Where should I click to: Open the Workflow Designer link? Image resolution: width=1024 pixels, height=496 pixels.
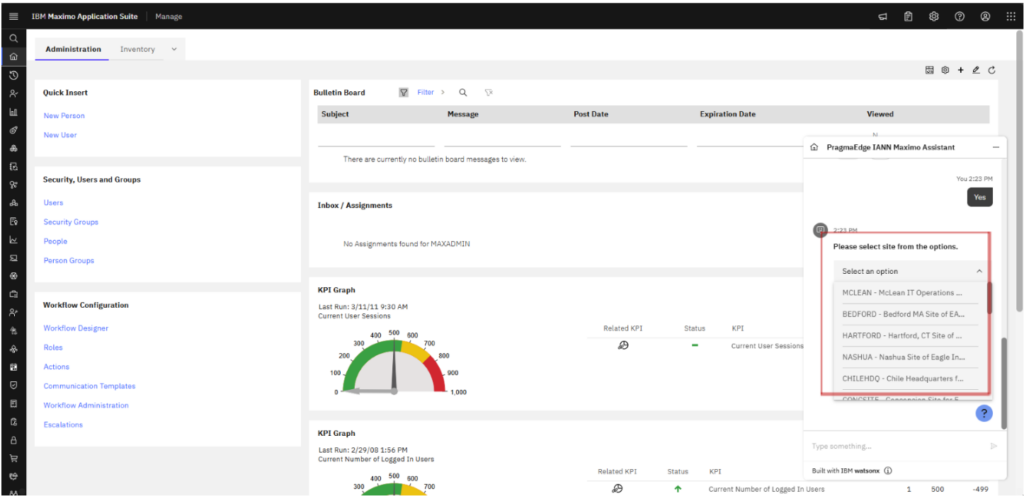[76, 328]
